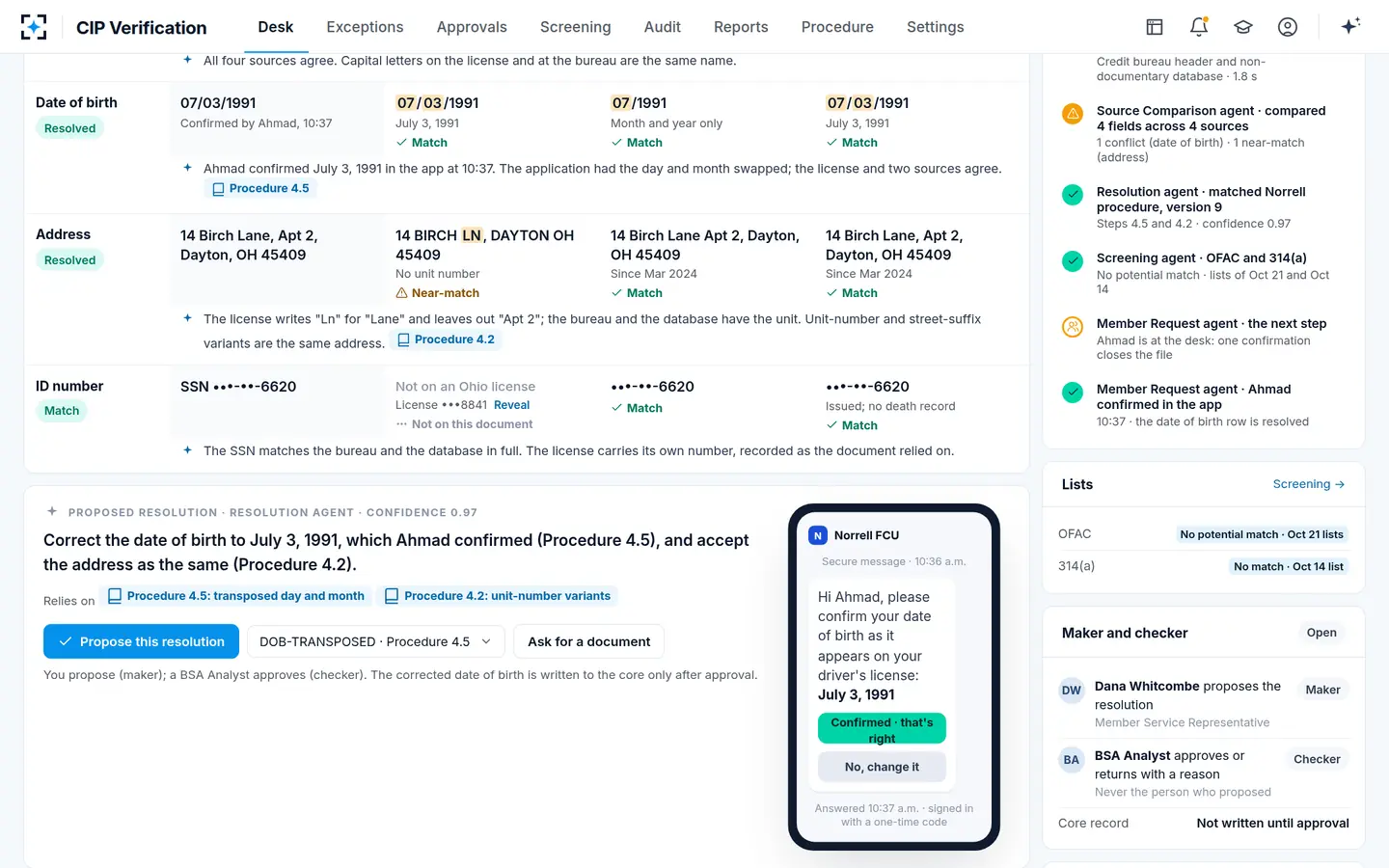Go to the Reports tab
This screenshot has width=1389, height=868.
(741, 27)
